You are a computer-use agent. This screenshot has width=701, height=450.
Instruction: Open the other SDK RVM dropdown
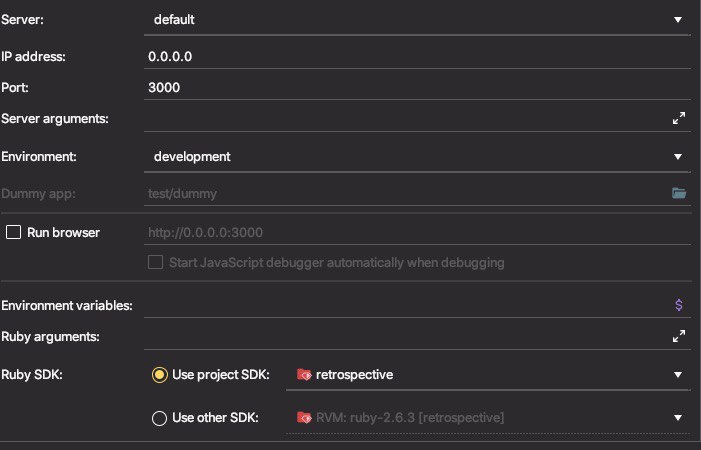coord(488,418)
